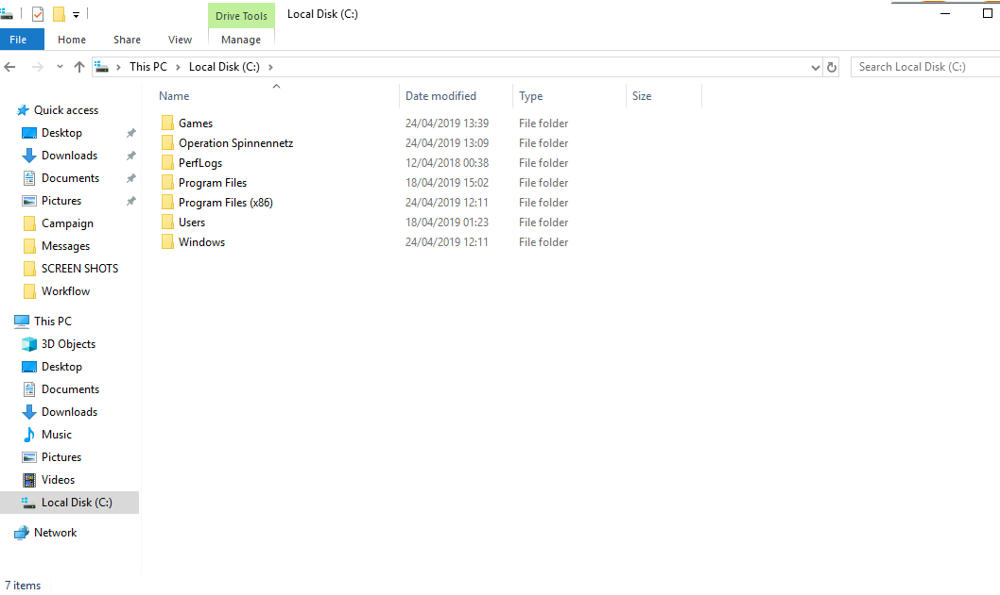Open the 3D Objects icon under This PC
Viewport: 1000px width, 595px height.
pos(29,344)
